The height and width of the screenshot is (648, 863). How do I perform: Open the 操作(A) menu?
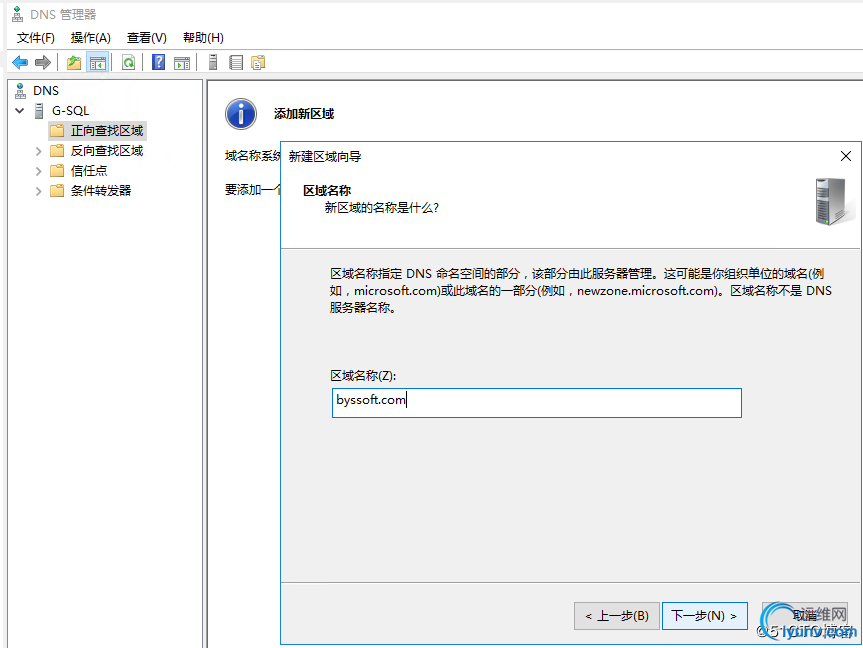point(91,37)
